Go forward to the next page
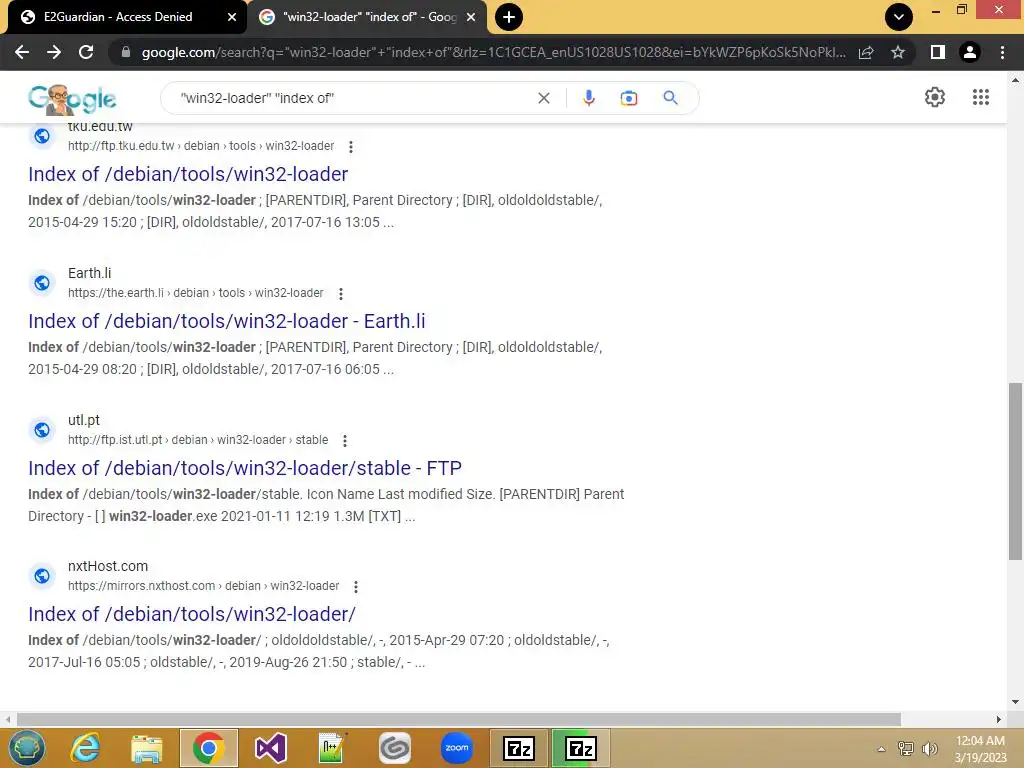 coord(54,52)
